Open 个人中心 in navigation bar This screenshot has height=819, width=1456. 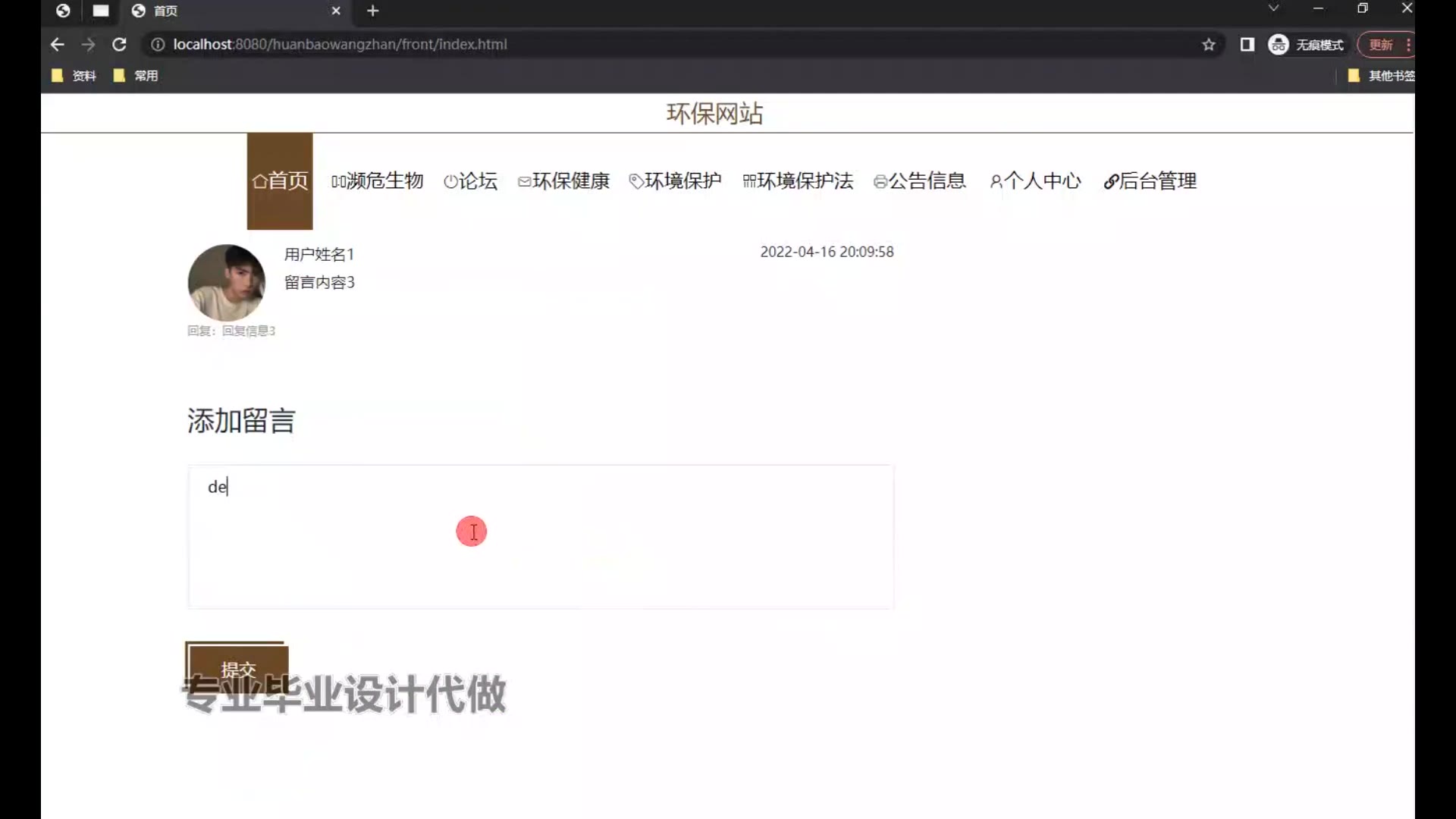(x=1035, y=181)
